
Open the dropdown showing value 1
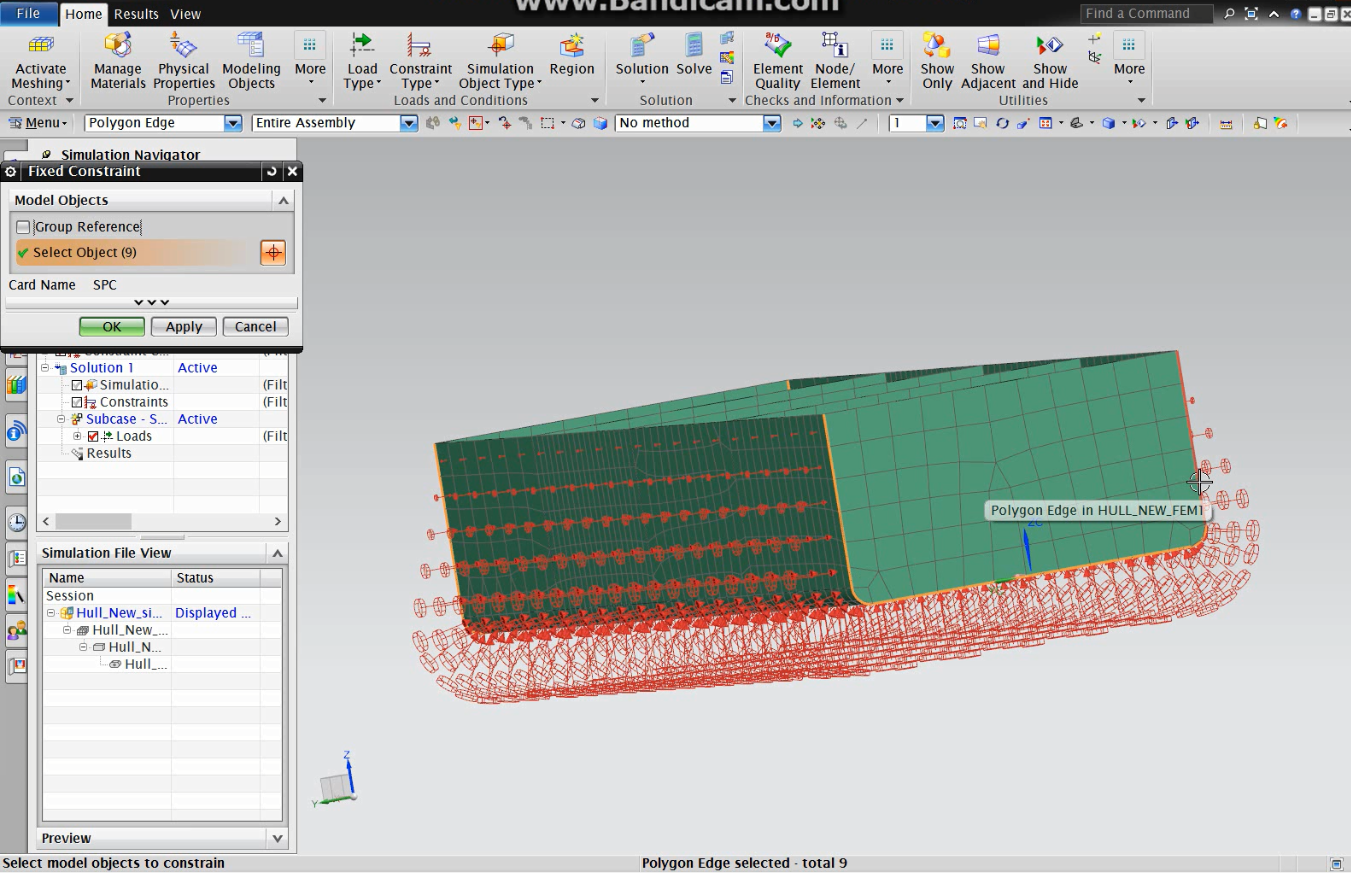pos(935,123)
